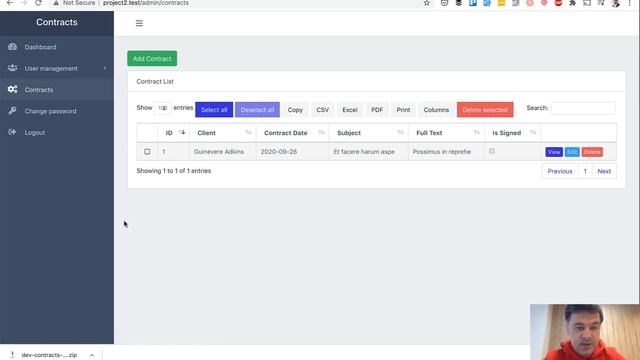Open the Columns visibility dropdown

[436, 110]
